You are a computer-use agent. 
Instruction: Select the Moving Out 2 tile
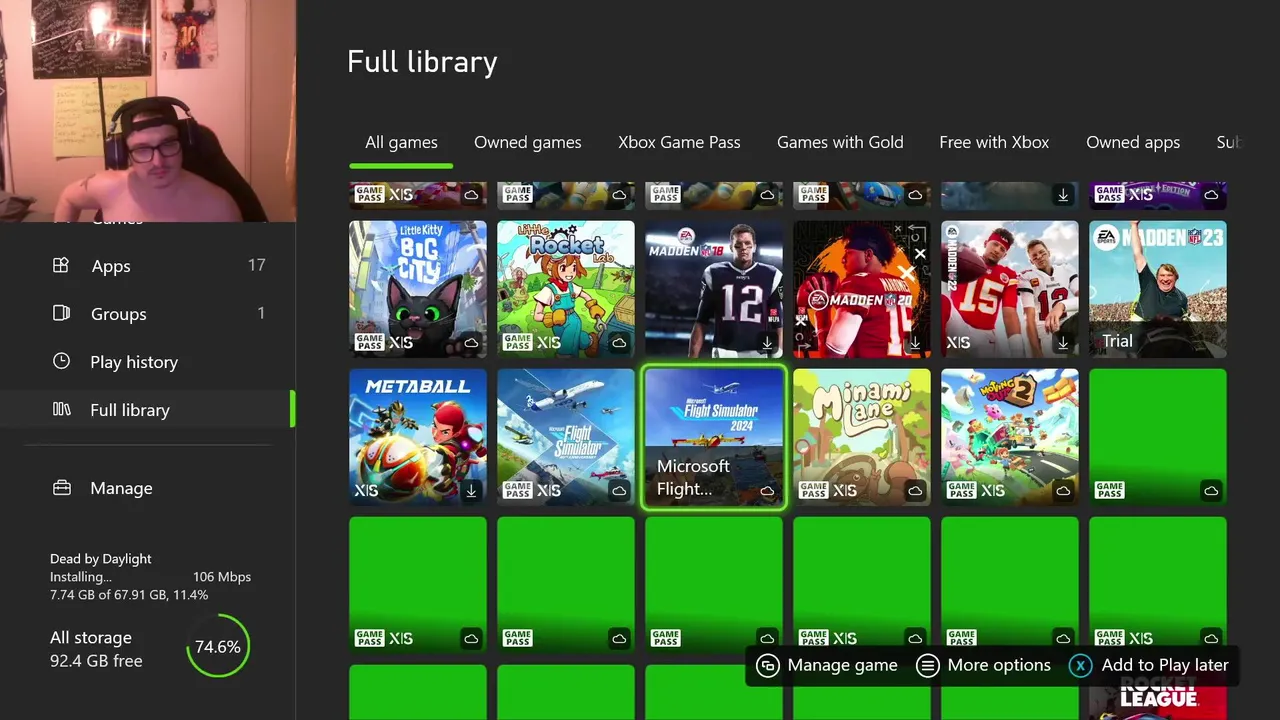[x=1010, y=437]
